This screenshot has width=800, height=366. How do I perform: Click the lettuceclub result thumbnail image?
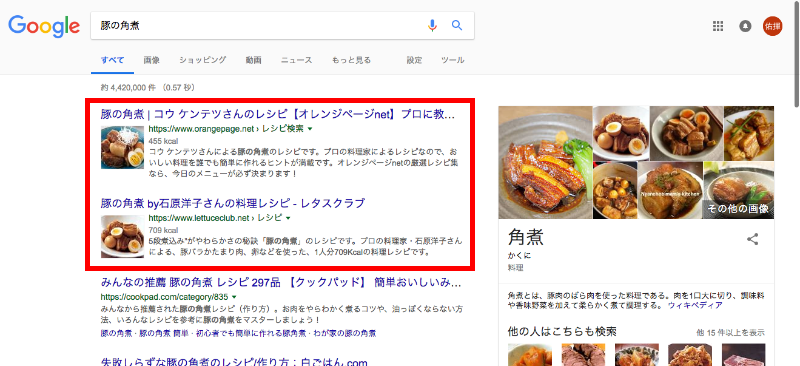(122, 236)
